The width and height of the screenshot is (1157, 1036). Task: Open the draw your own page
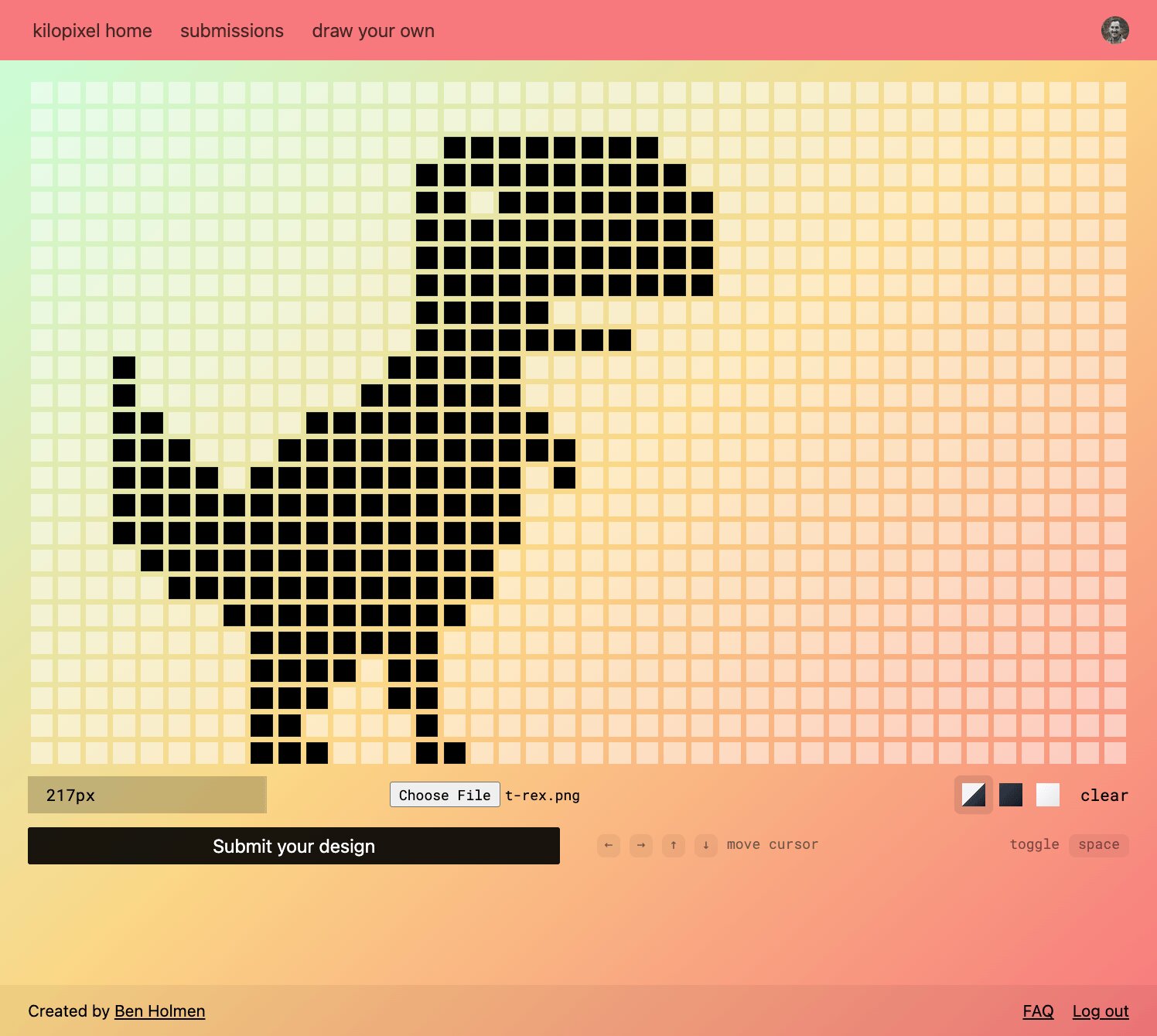pos(373,31)
